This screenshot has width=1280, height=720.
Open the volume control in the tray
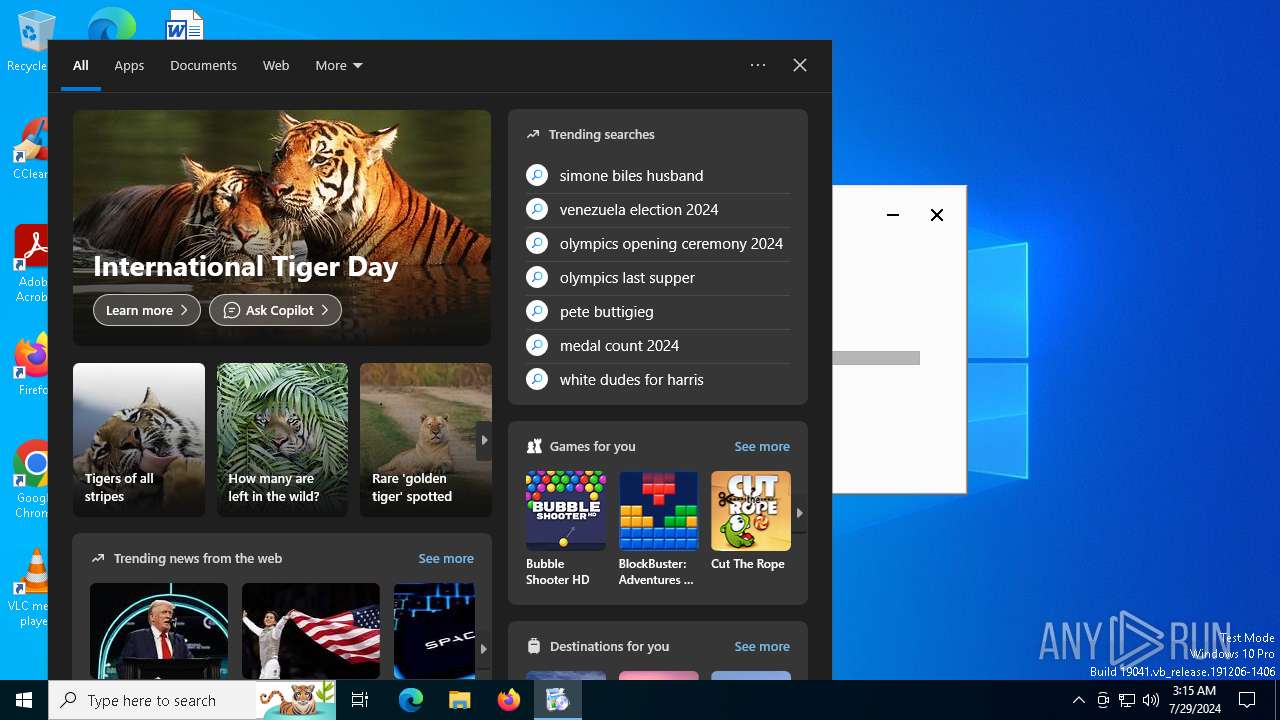(x=1151, y=700)
